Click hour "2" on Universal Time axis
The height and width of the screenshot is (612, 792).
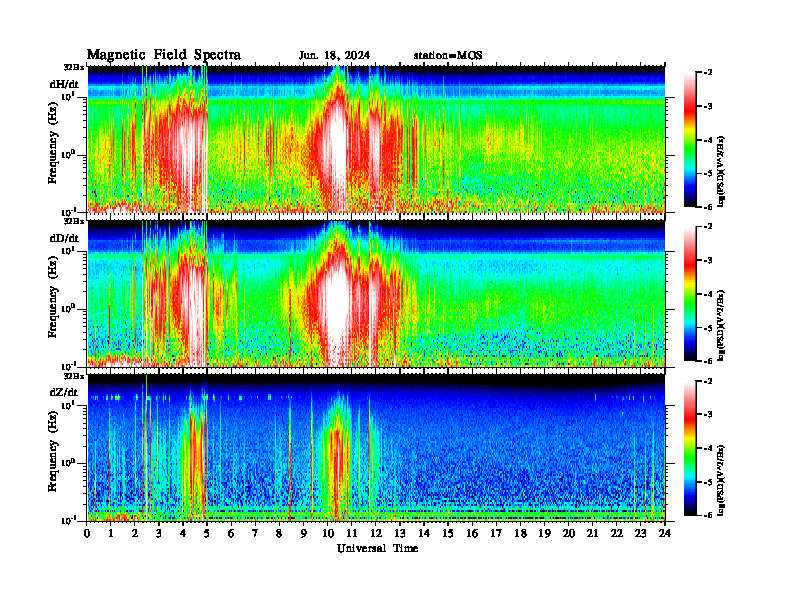pos(135,534)
